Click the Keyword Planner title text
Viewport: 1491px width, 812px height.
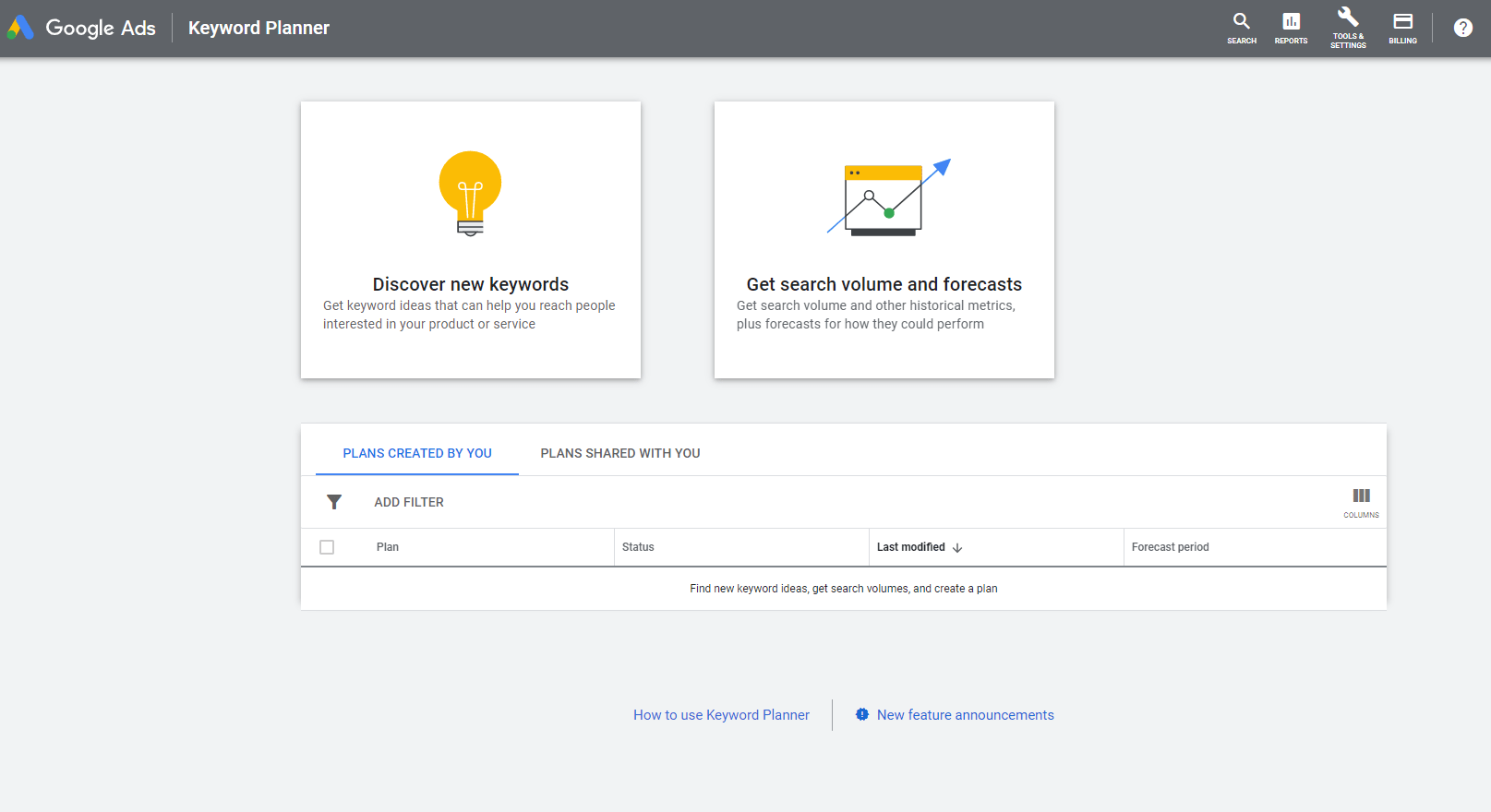click(x=259, y=28)
